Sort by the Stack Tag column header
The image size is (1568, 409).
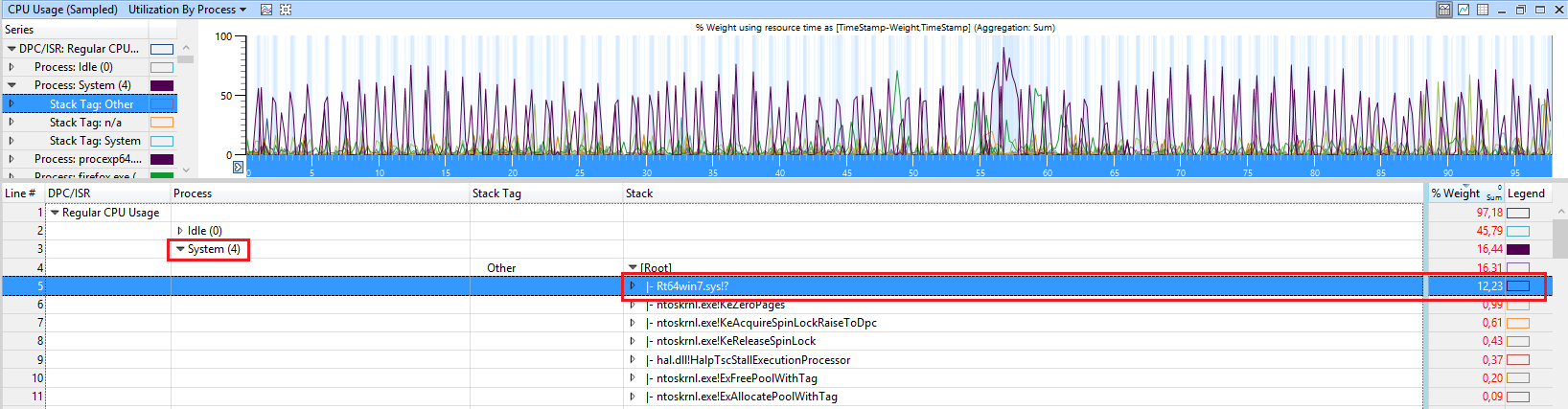pyautogui.click(x=546, y=193)
